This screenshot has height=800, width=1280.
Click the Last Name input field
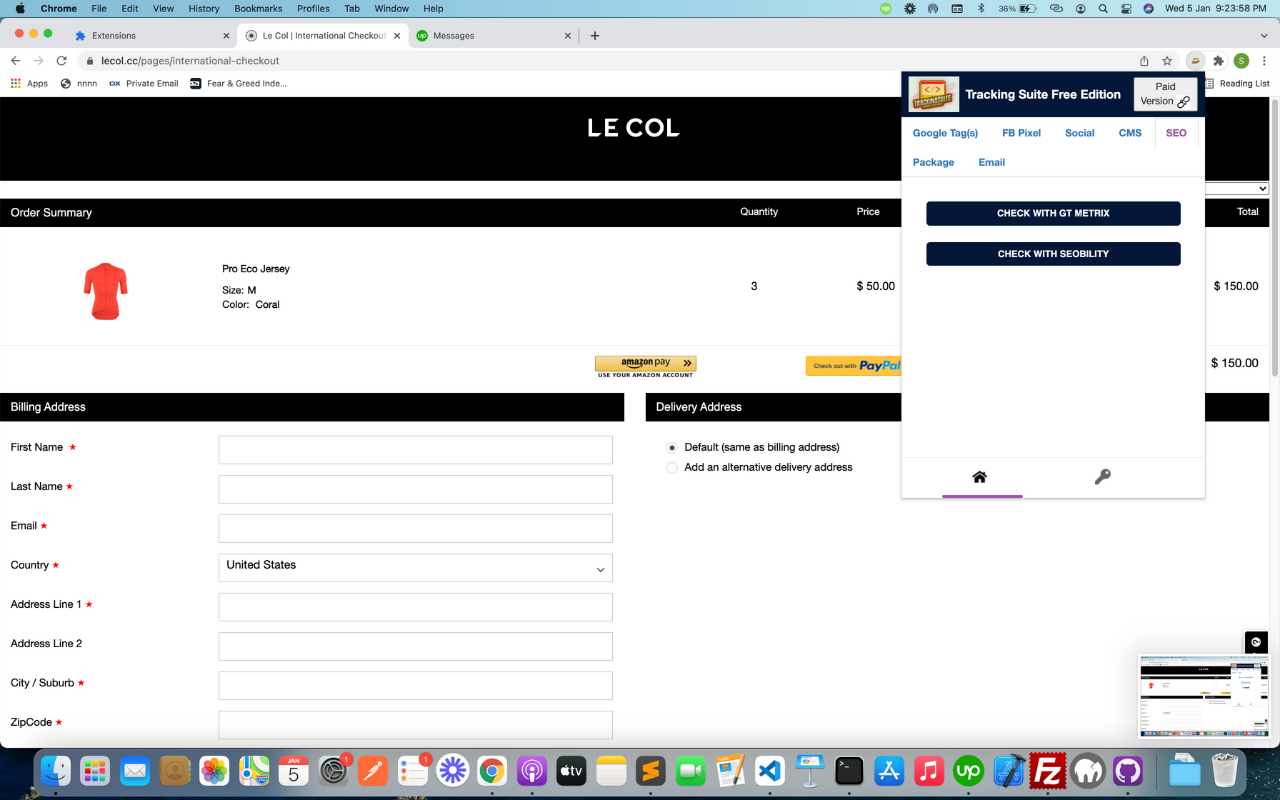[x=415, y=489]
